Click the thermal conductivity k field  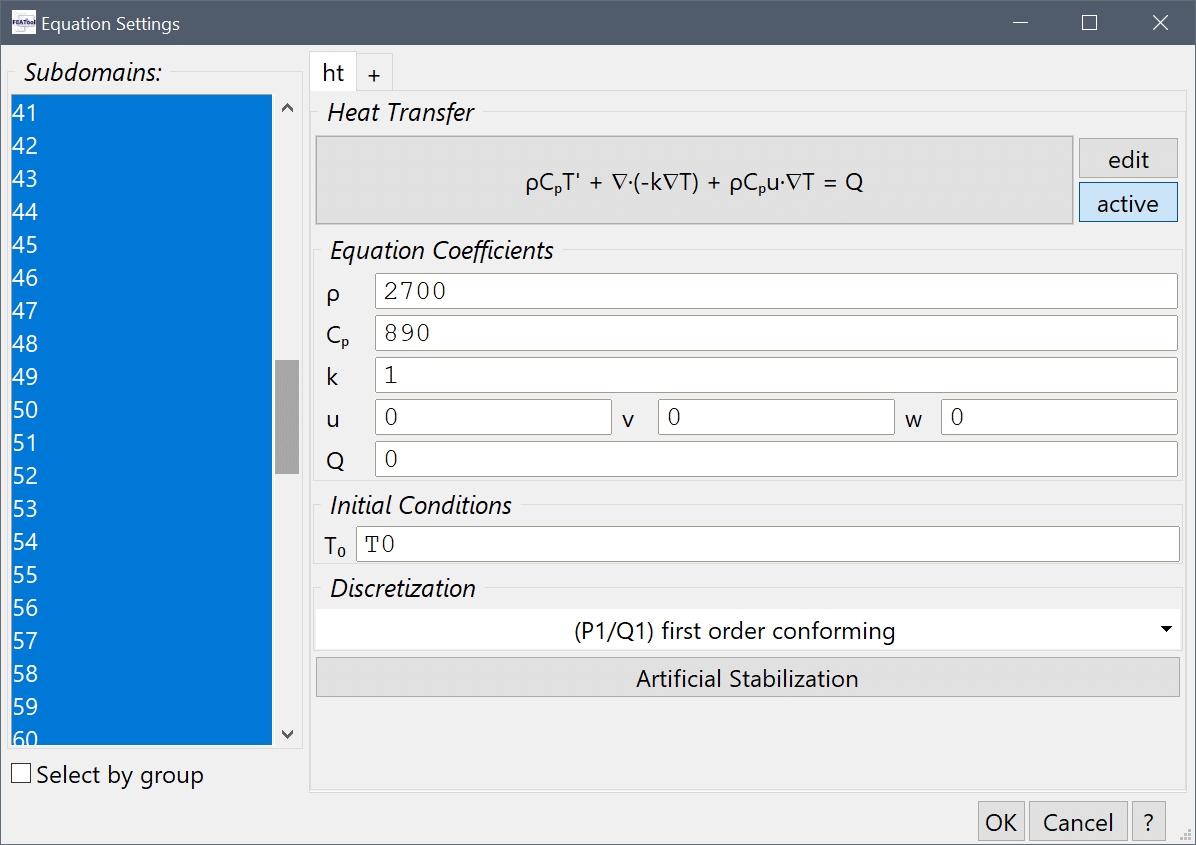(776, 376)
